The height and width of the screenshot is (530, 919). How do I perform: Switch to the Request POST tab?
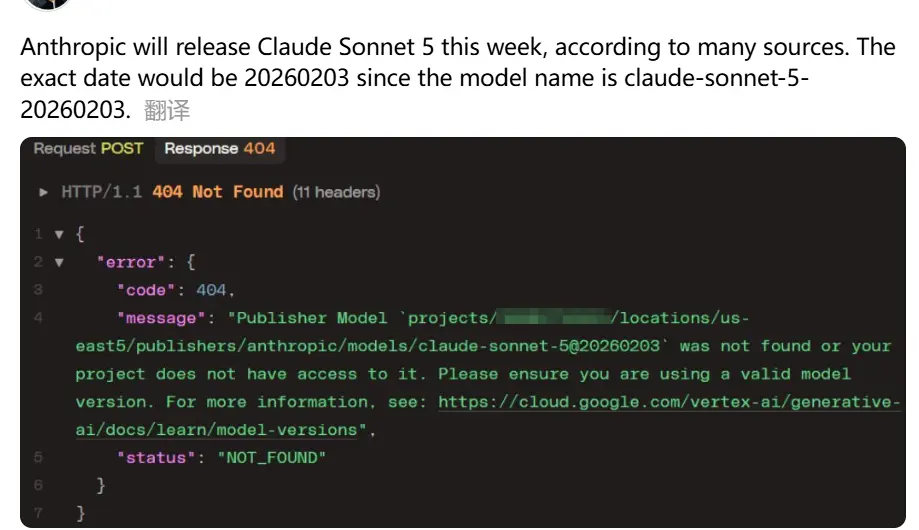pos(88,149)
